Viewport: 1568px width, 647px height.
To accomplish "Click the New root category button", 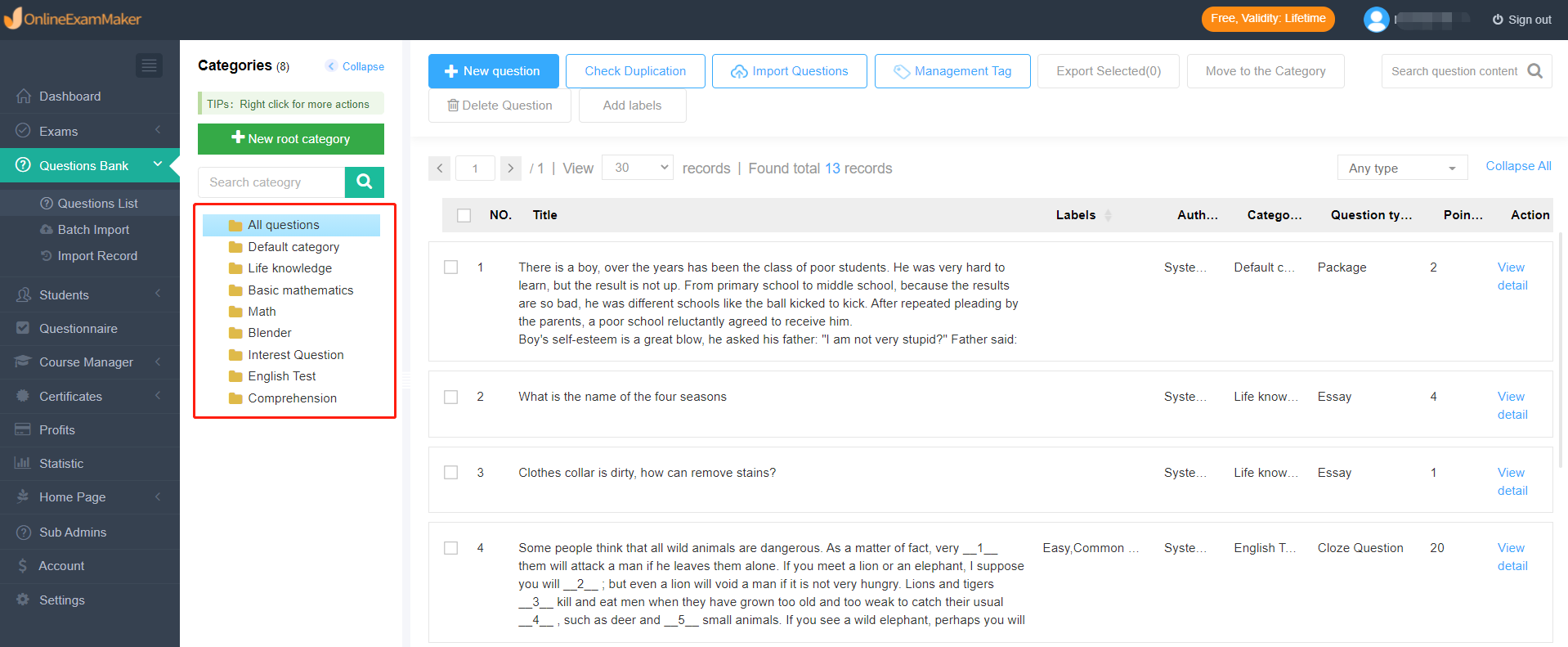I will (x=291, y=139).
